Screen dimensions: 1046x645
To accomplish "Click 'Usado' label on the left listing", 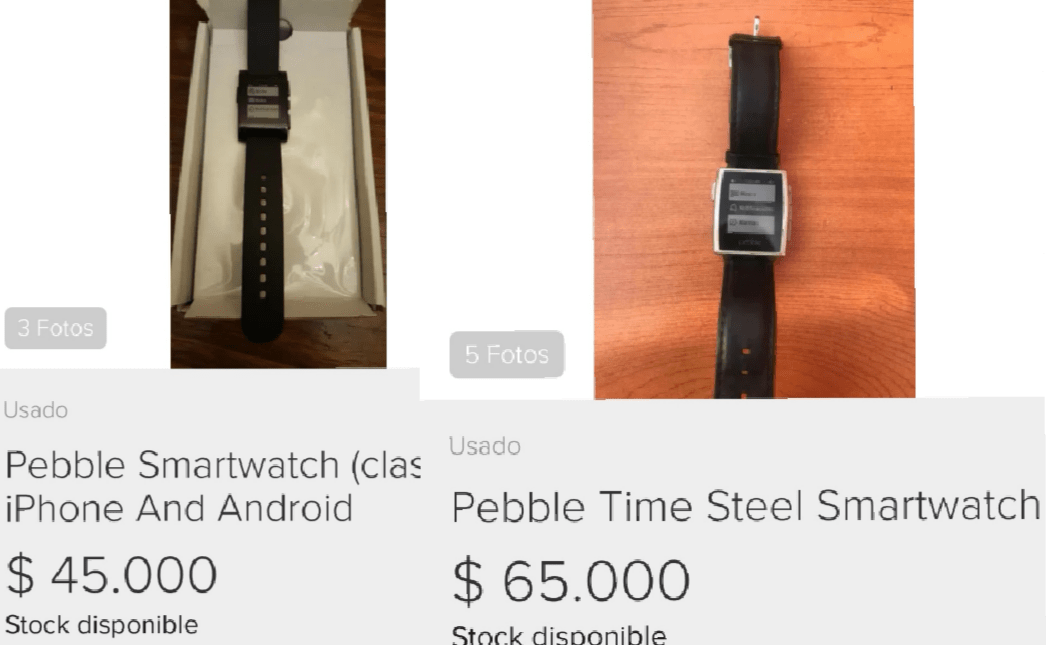I will tap(36, 410).
